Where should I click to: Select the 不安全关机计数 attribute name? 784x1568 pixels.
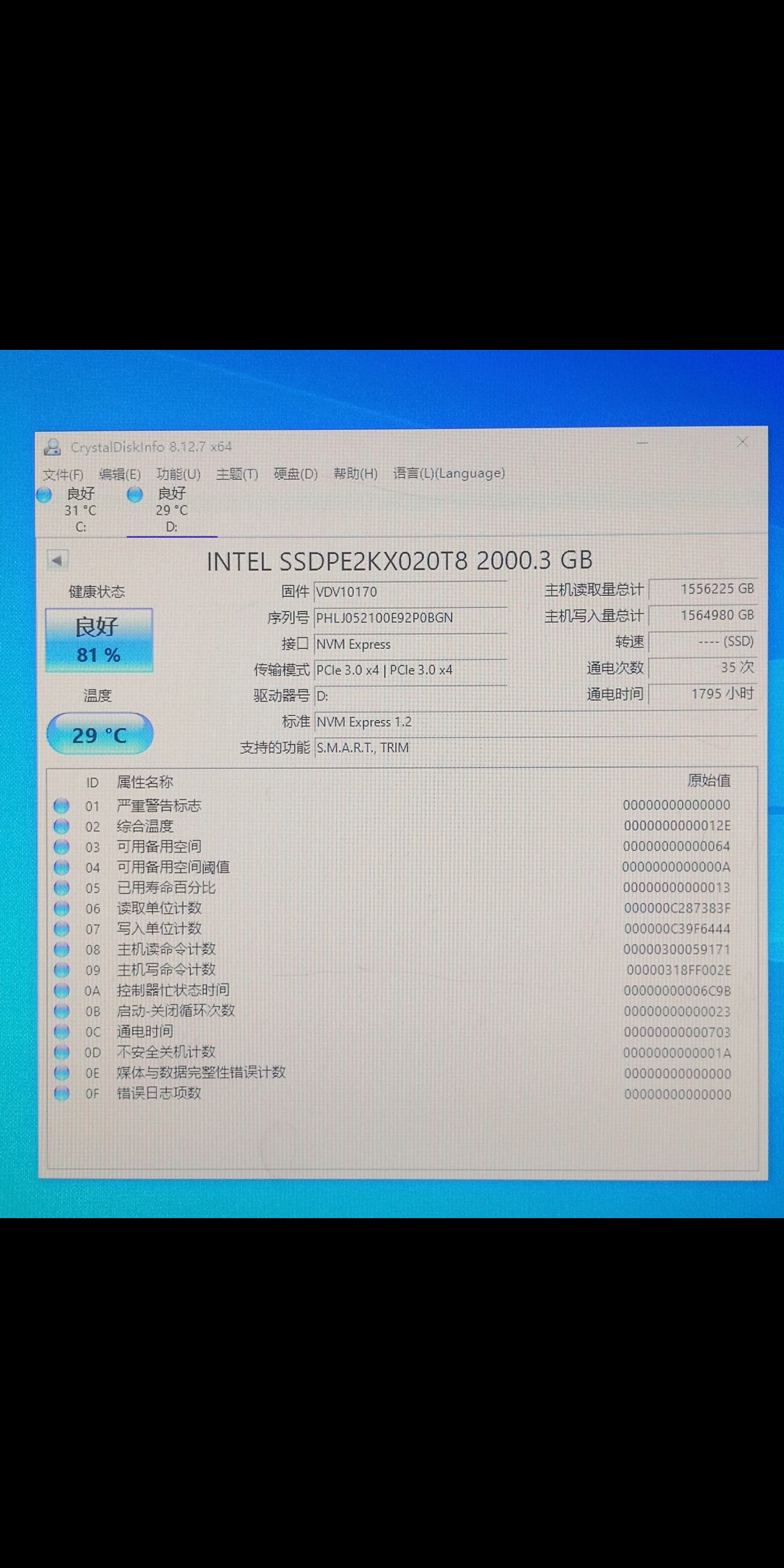pyautogui.click(x=166, y=1052)
